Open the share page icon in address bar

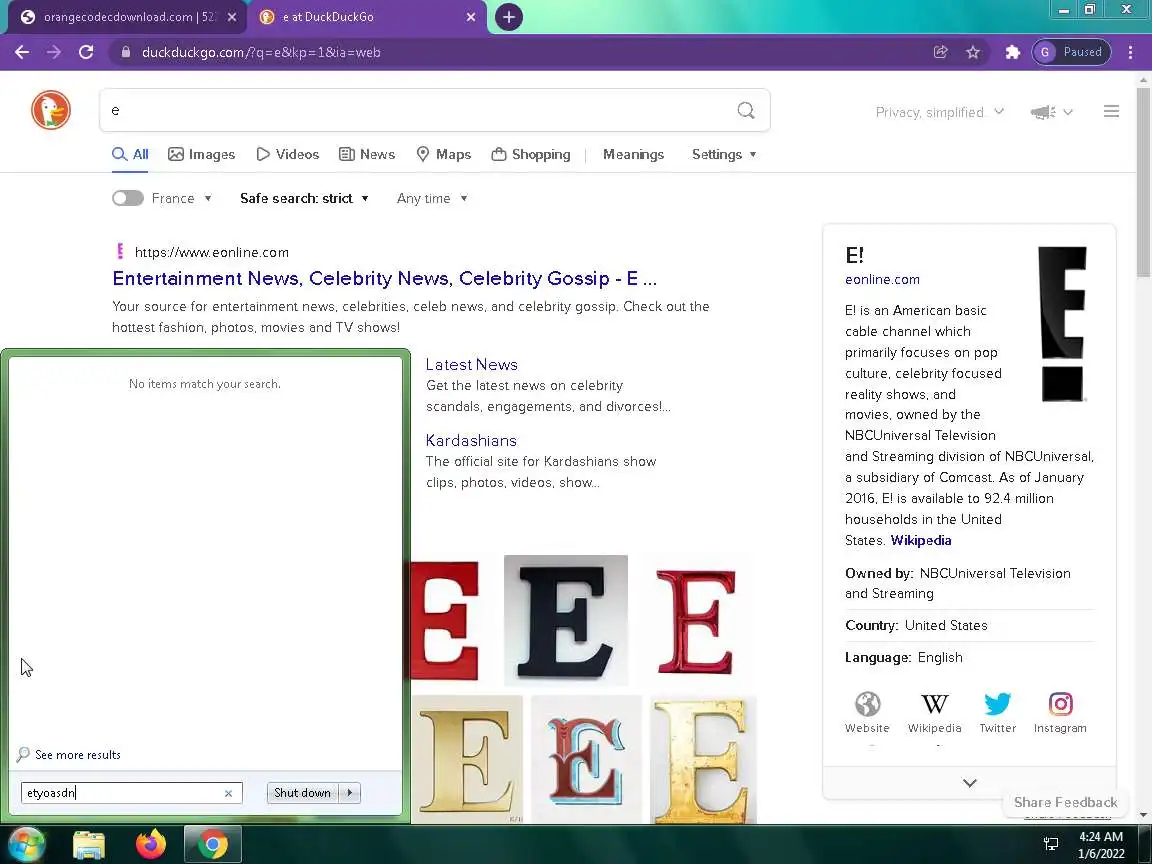pyautogui.click(x=940, y=52)
